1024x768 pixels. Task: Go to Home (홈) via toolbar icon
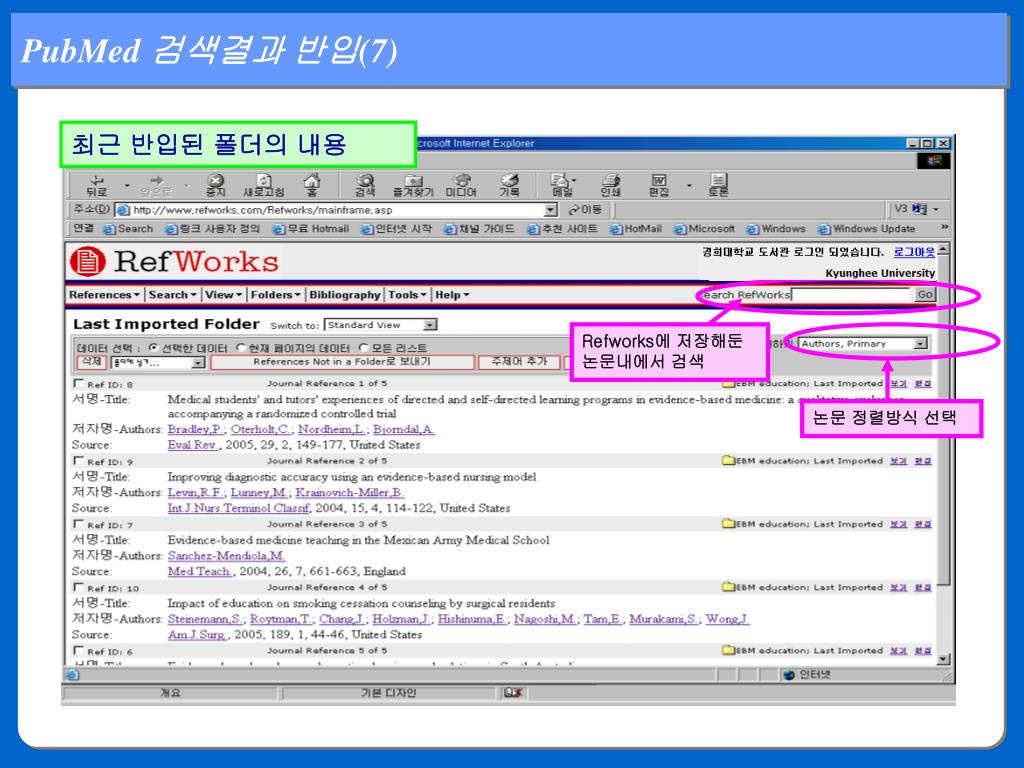[x=312, y=185]
